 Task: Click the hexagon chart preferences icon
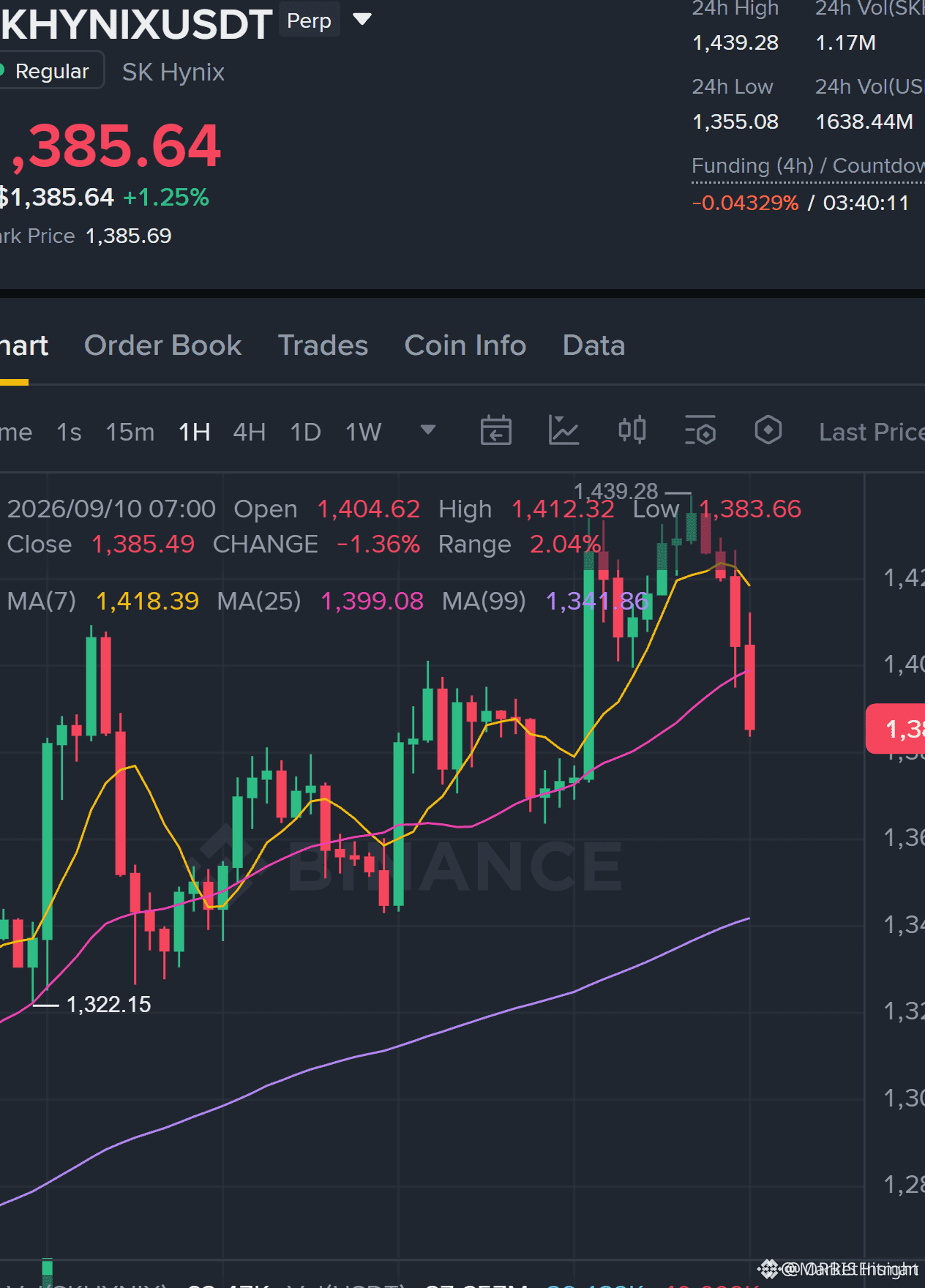pos(768,430)
